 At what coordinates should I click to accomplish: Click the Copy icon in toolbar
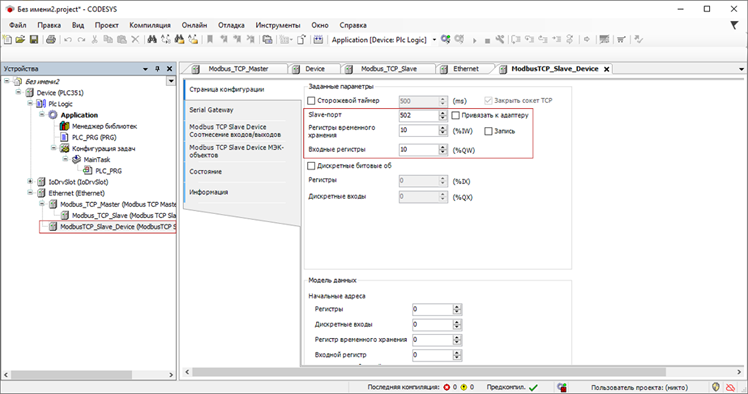point(108,40)
